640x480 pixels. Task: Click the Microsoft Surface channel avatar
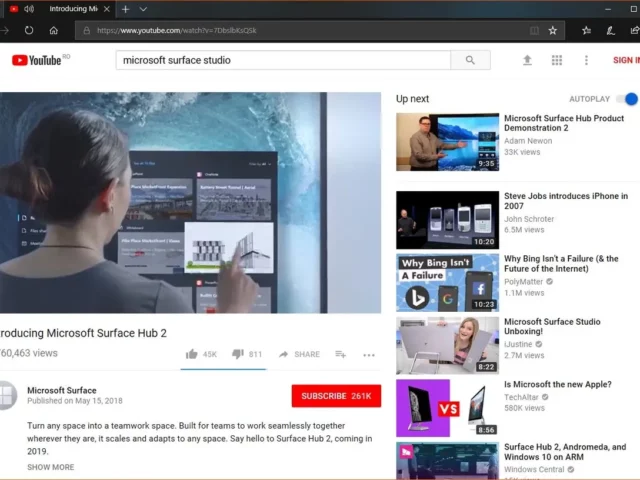pyautogui.click(x=7, y=395)
